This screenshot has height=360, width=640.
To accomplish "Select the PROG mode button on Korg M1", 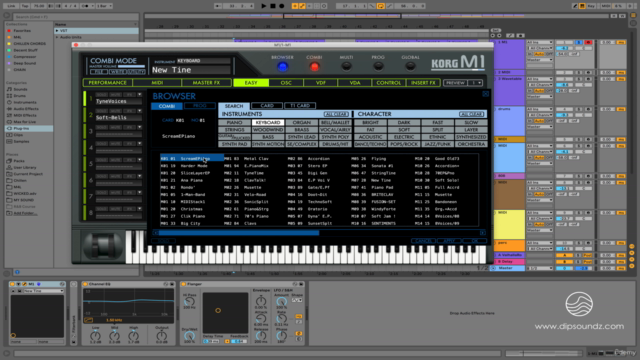I will pos(378,67).
